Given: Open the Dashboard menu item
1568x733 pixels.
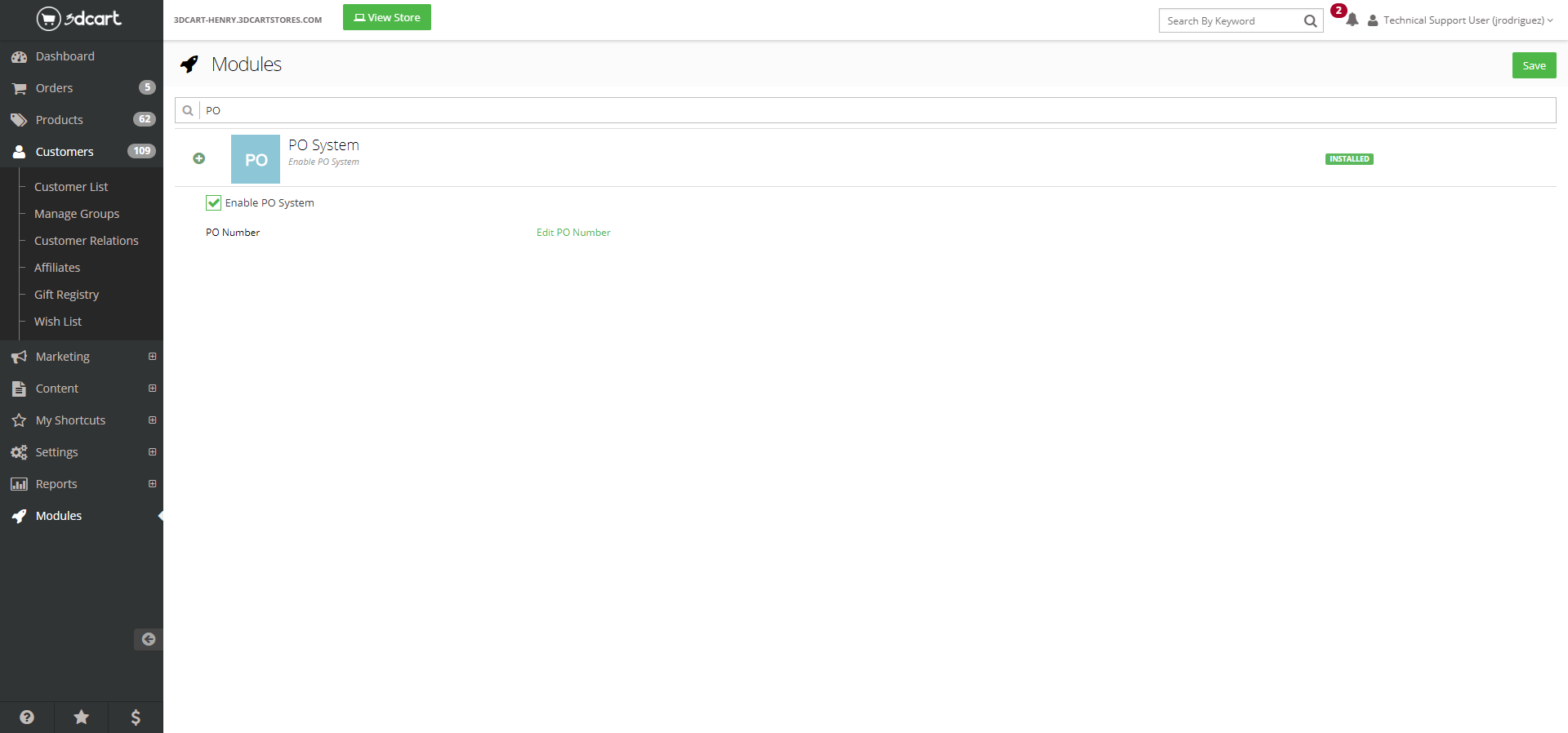Looking at the screenshot, I should pos(65,56).
